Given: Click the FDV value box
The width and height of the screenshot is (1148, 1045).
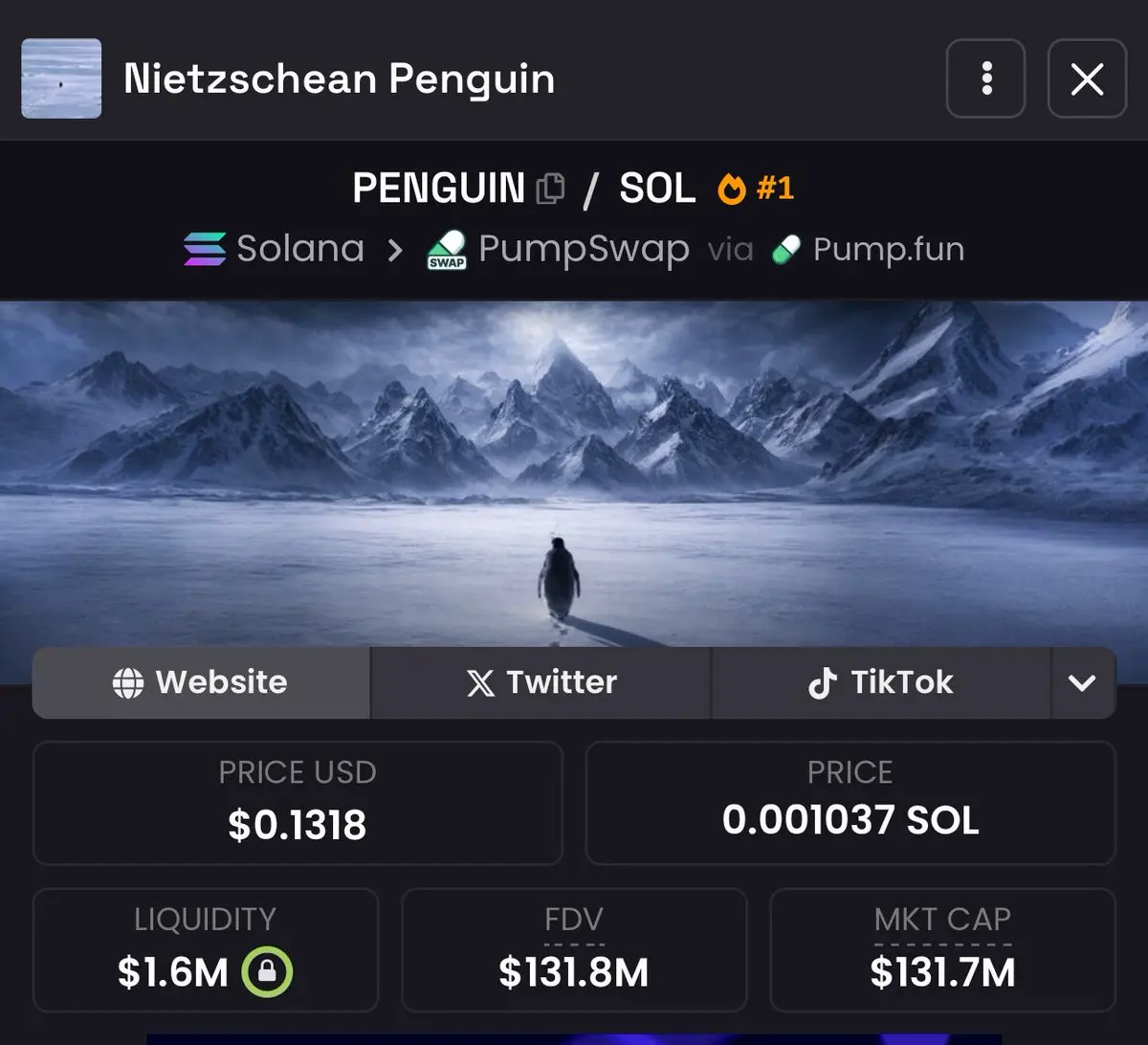Looking at the screenshot, I should click(x=574, y=950).
